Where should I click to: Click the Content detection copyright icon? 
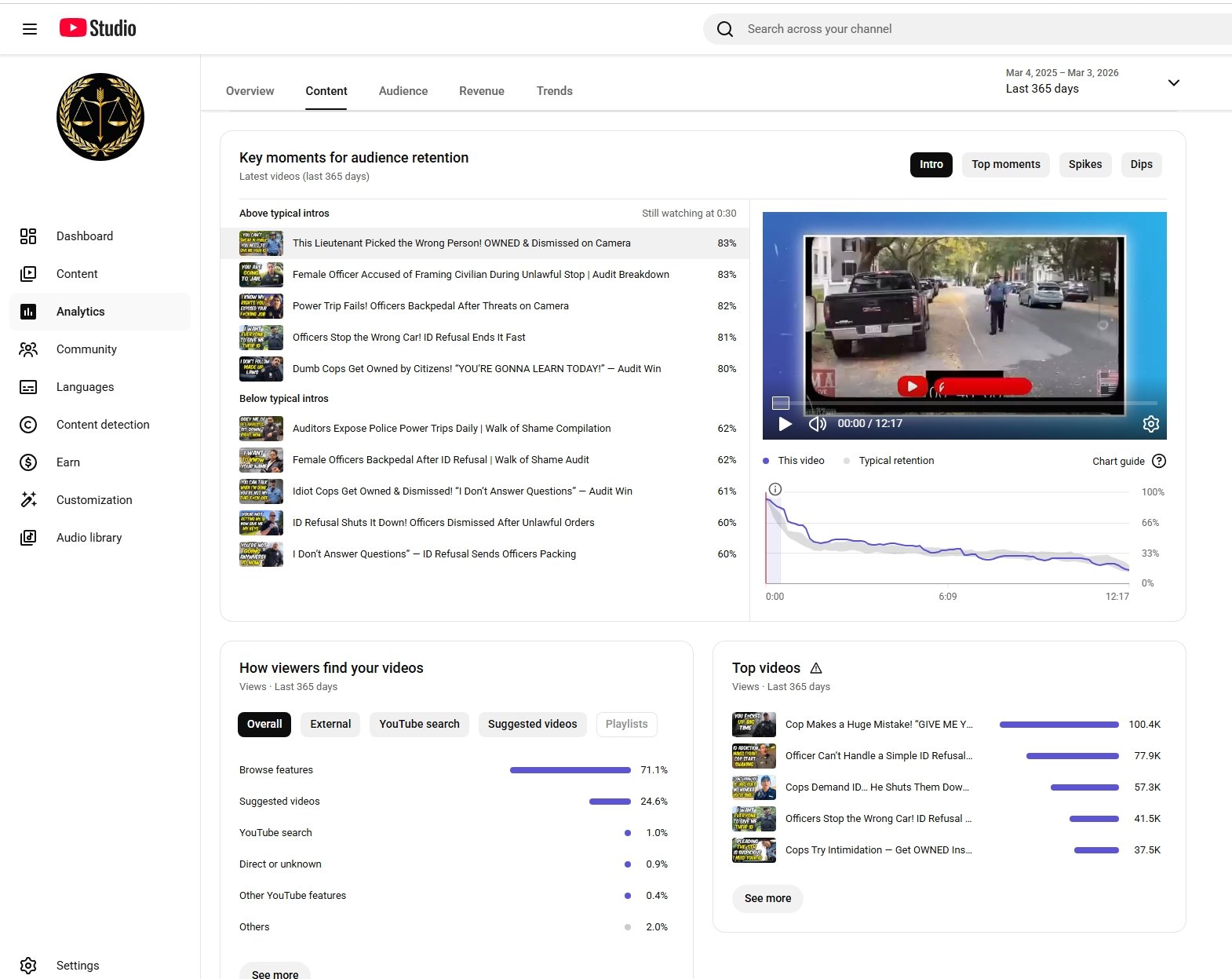(28, 425)
